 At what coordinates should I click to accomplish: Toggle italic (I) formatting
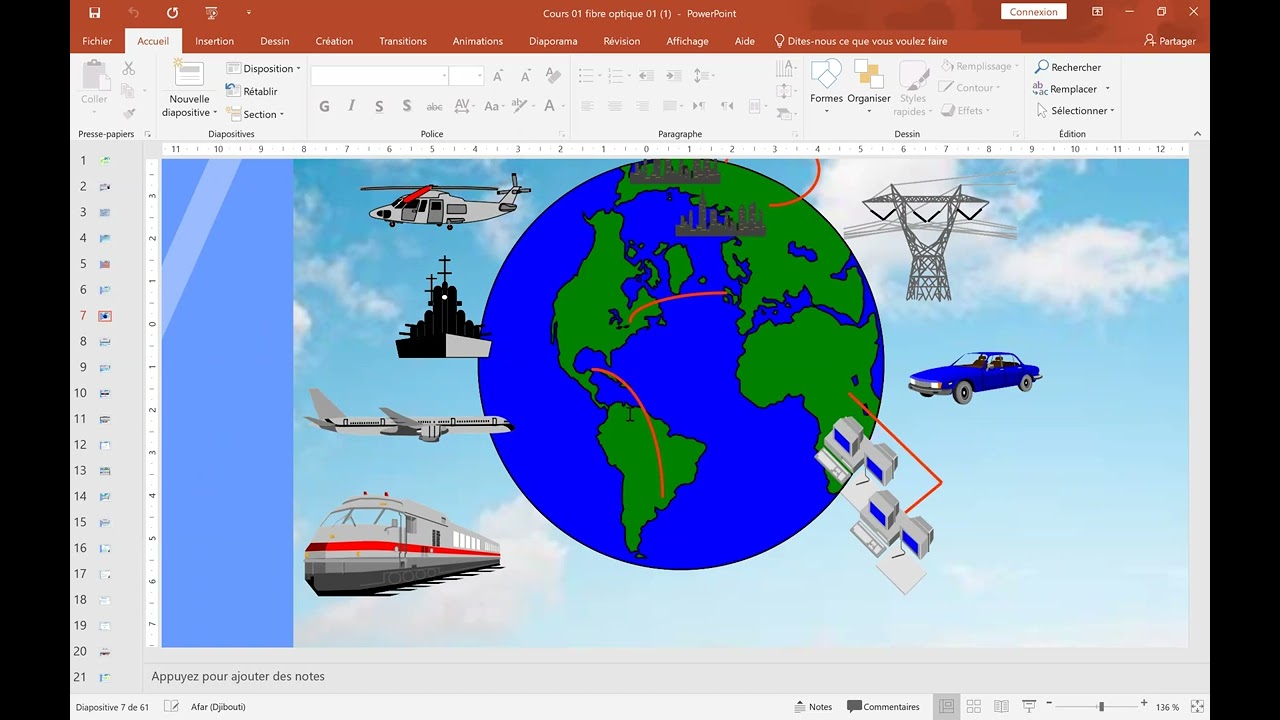click(x=351, y=106)
